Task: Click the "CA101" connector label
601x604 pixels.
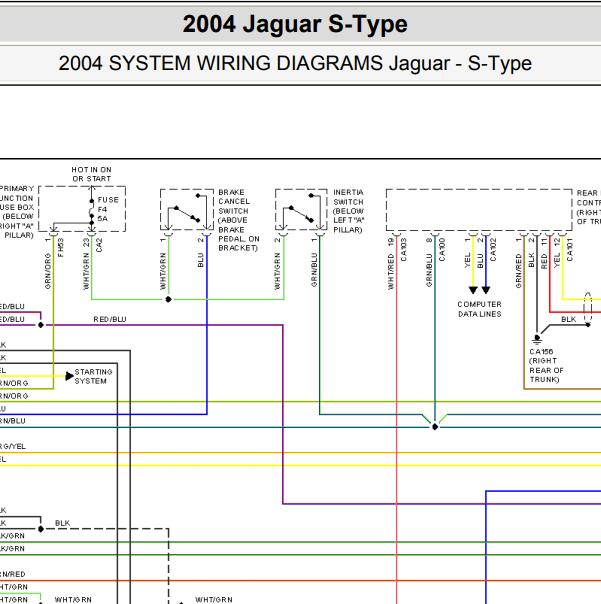Action: (x=569, y=250)
